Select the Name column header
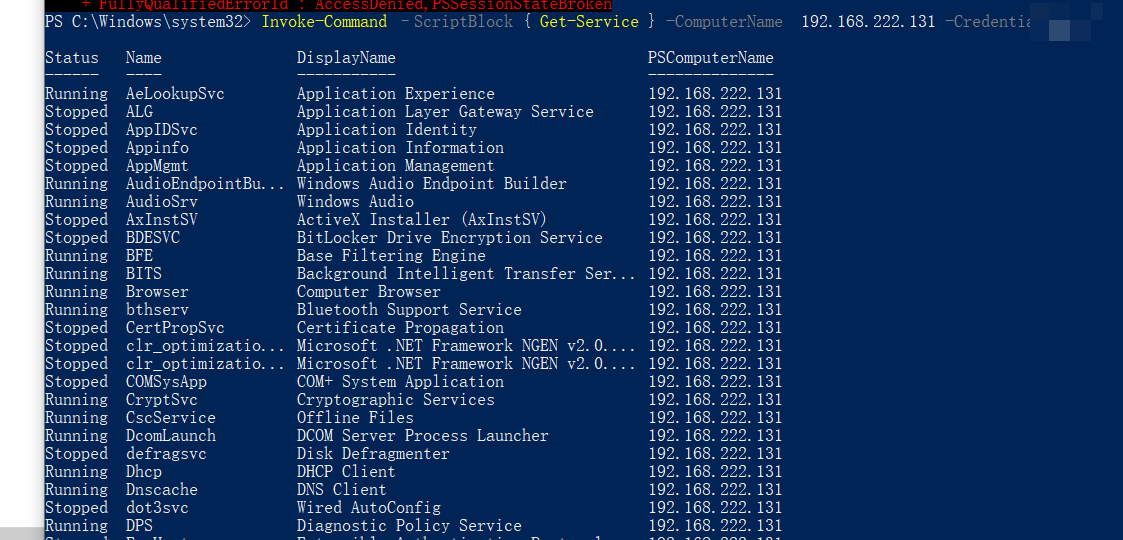The image size is (1123, 540). pos(144,58)
